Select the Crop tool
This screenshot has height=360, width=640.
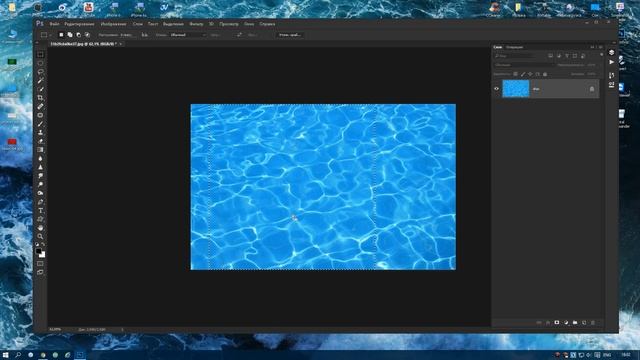[40, 98]
